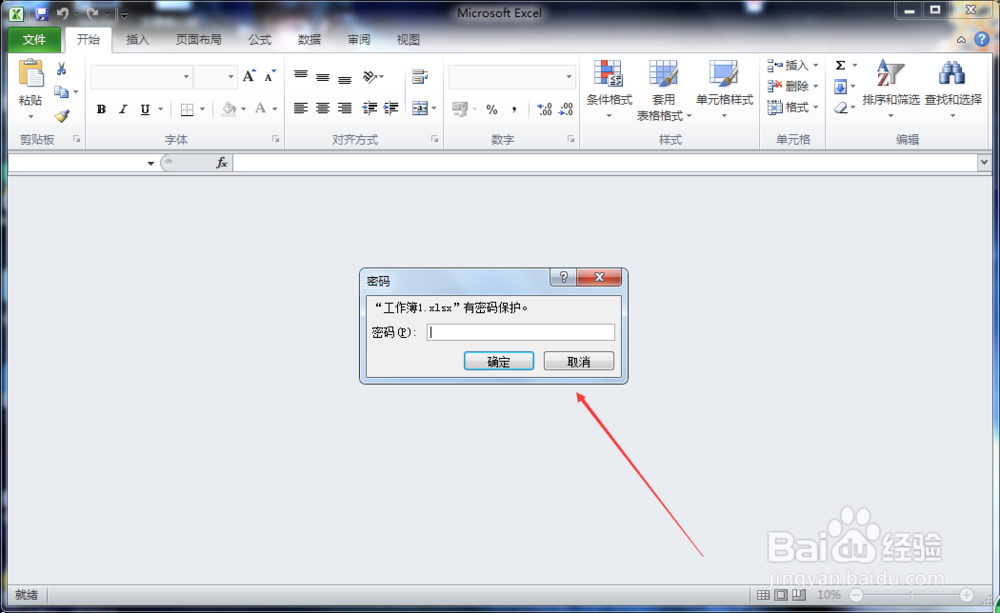
Task: Cancel the password dialog with 取消
Action: point(578,362)
